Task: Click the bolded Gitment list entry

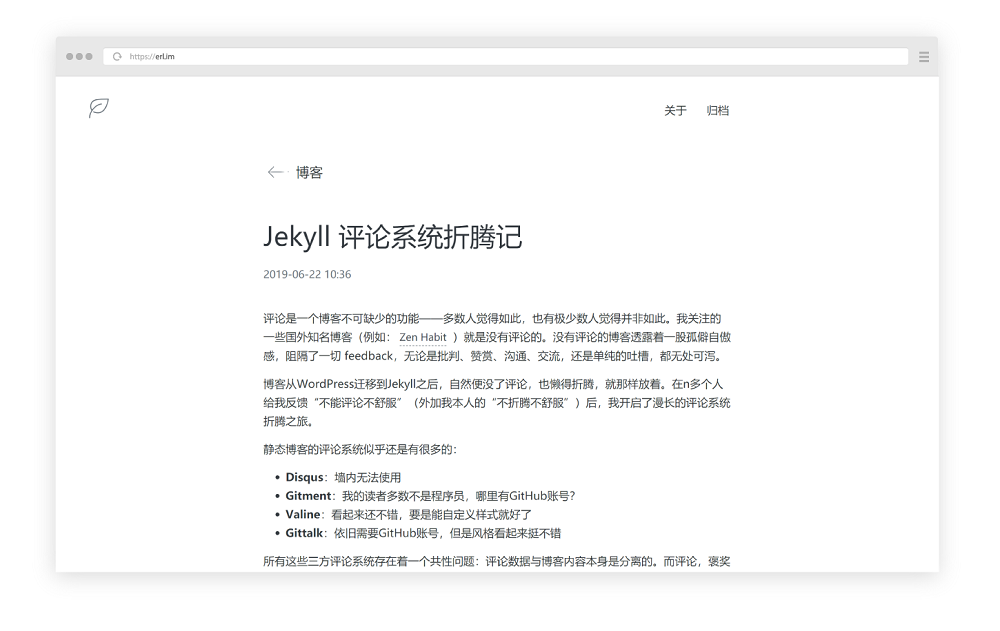Action: [307, 494]
